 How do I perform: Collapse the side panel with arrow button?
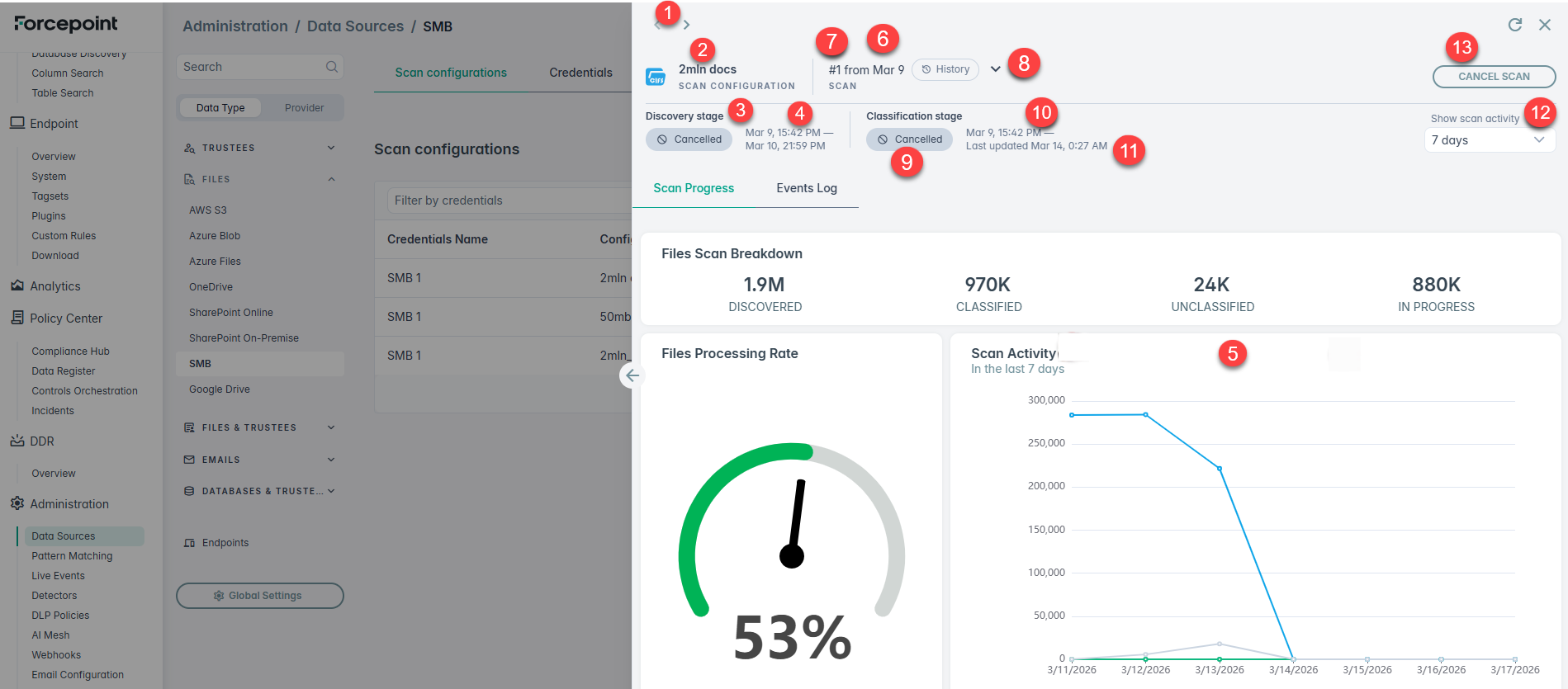632,375
